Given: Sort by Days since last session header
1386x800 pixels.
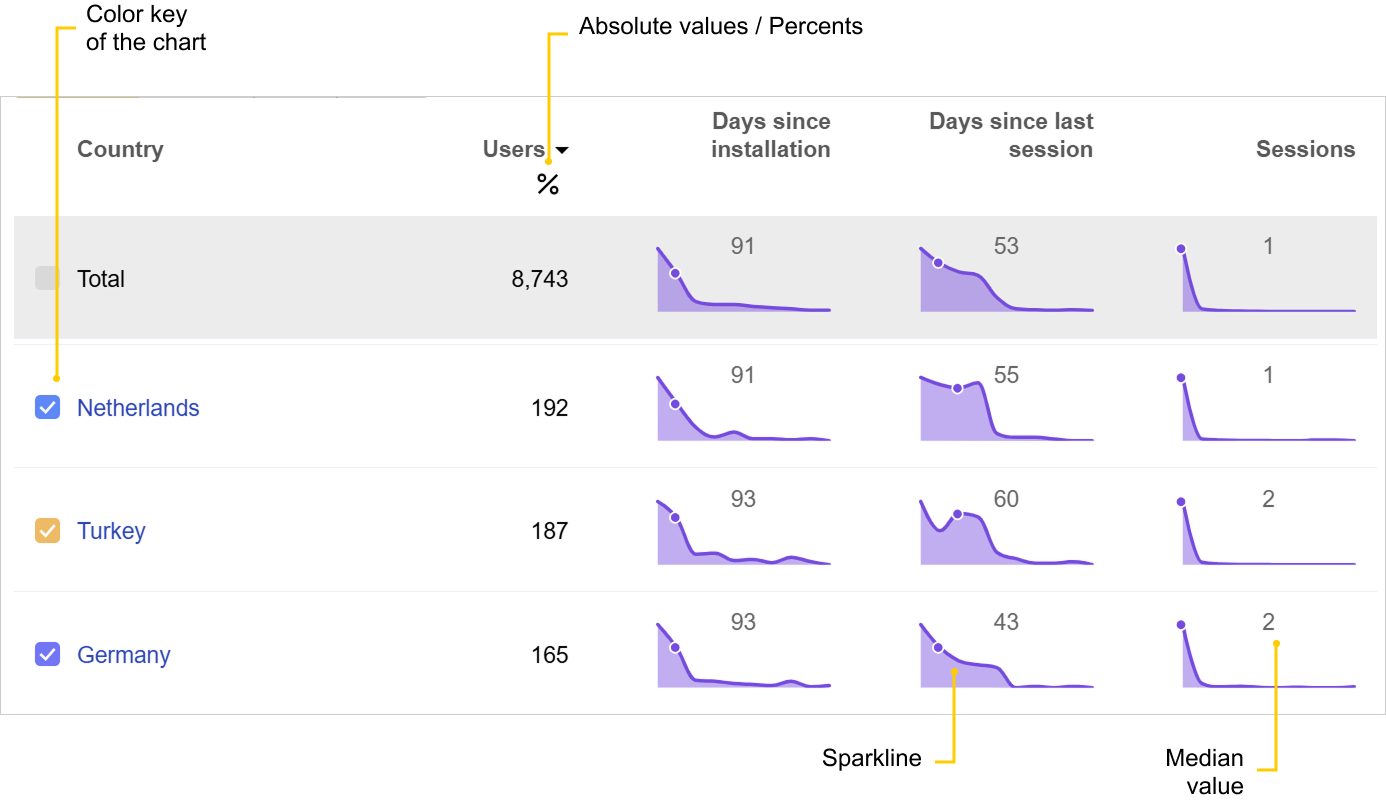Looking at the screenshot, I should (1010, 135).
